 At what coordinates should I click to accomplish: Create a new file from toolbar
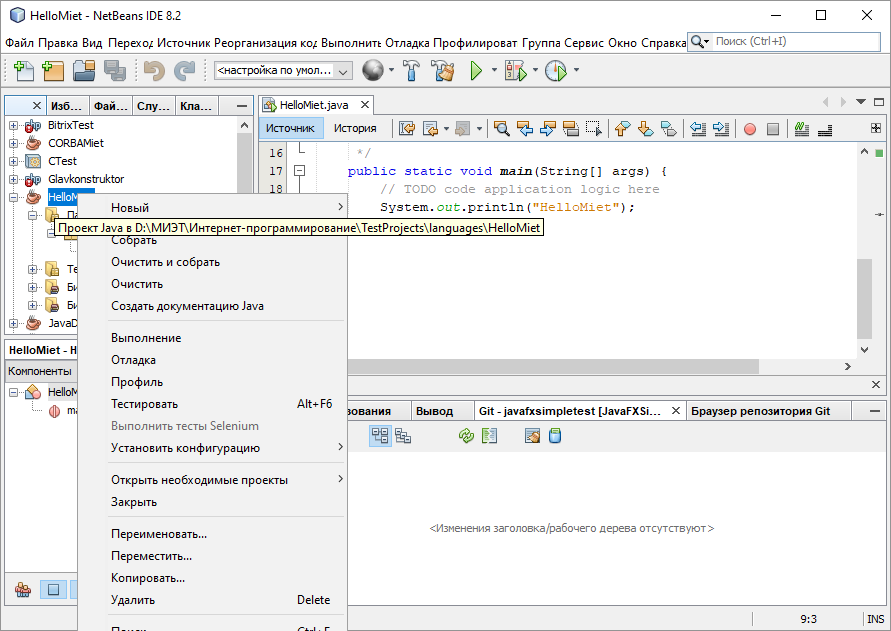click(23, 70)
